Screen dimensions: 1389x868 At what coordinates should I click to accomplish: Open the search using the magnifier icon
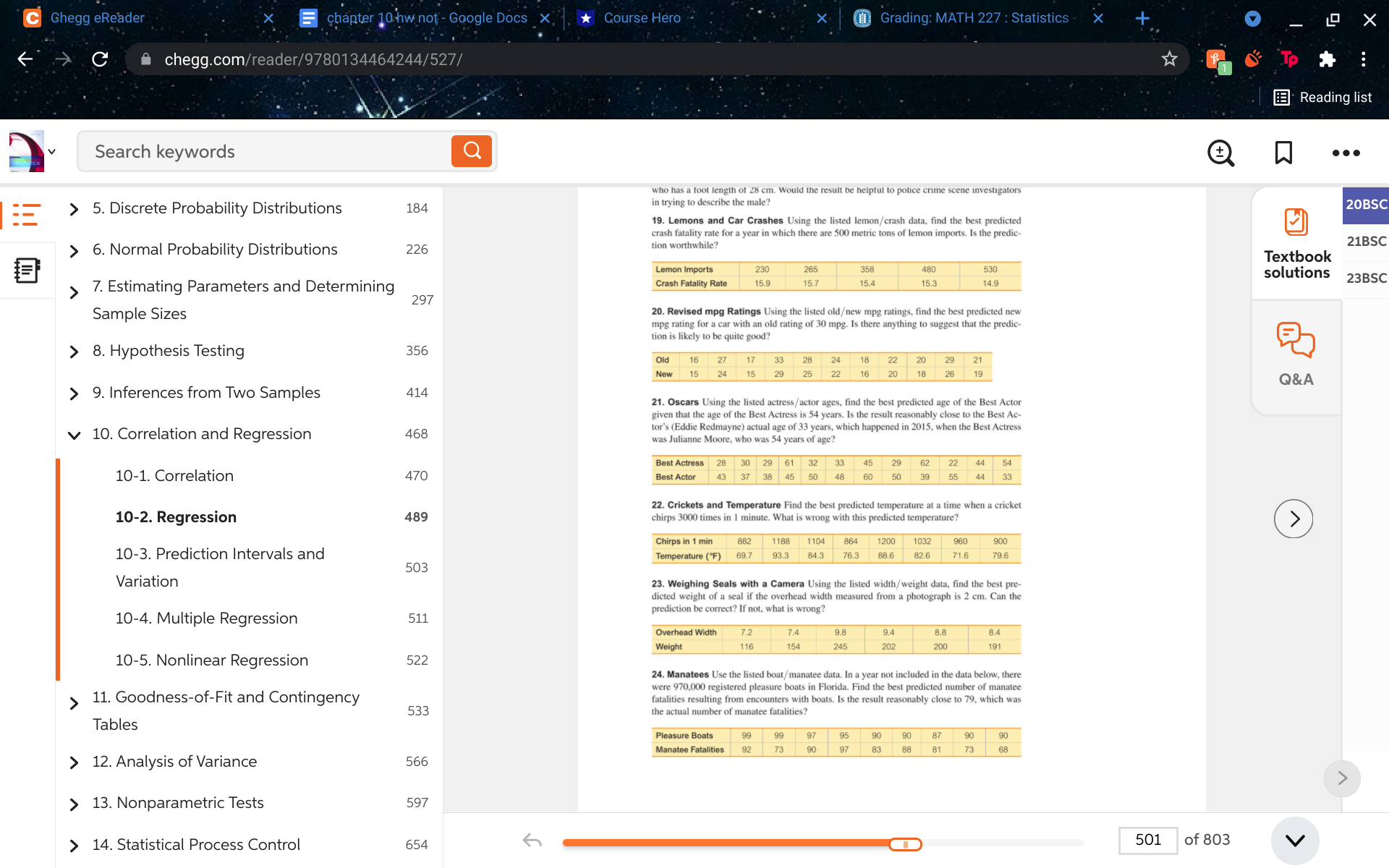point(472,151)
